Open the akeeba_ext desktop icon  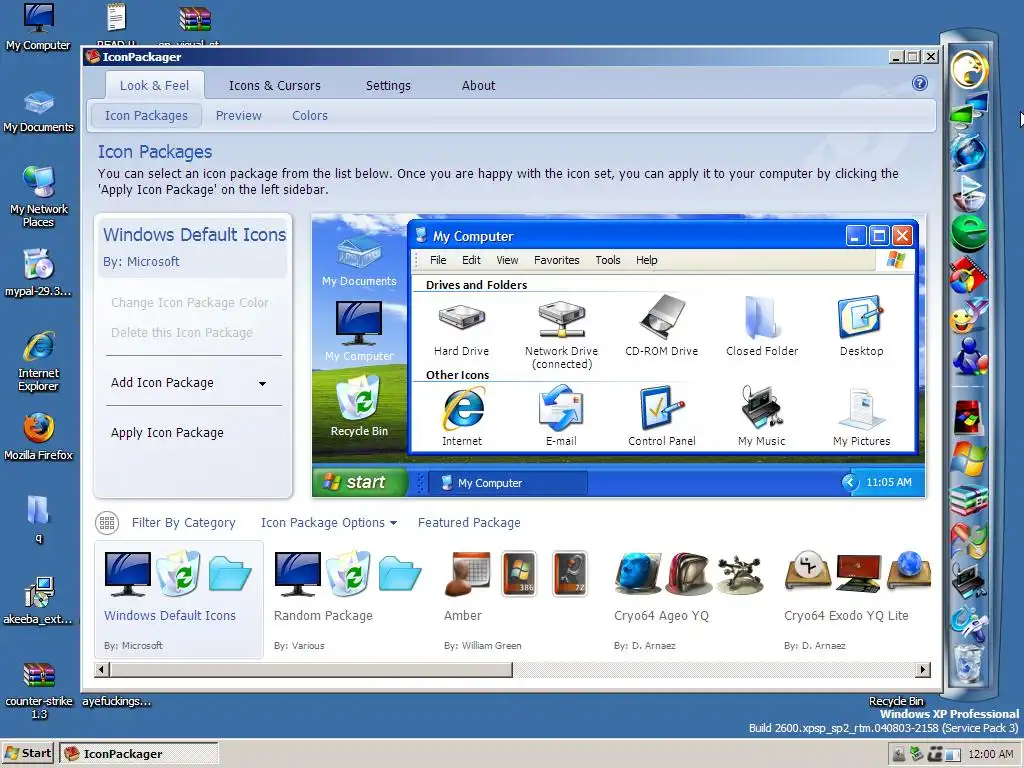coord(39,601)
